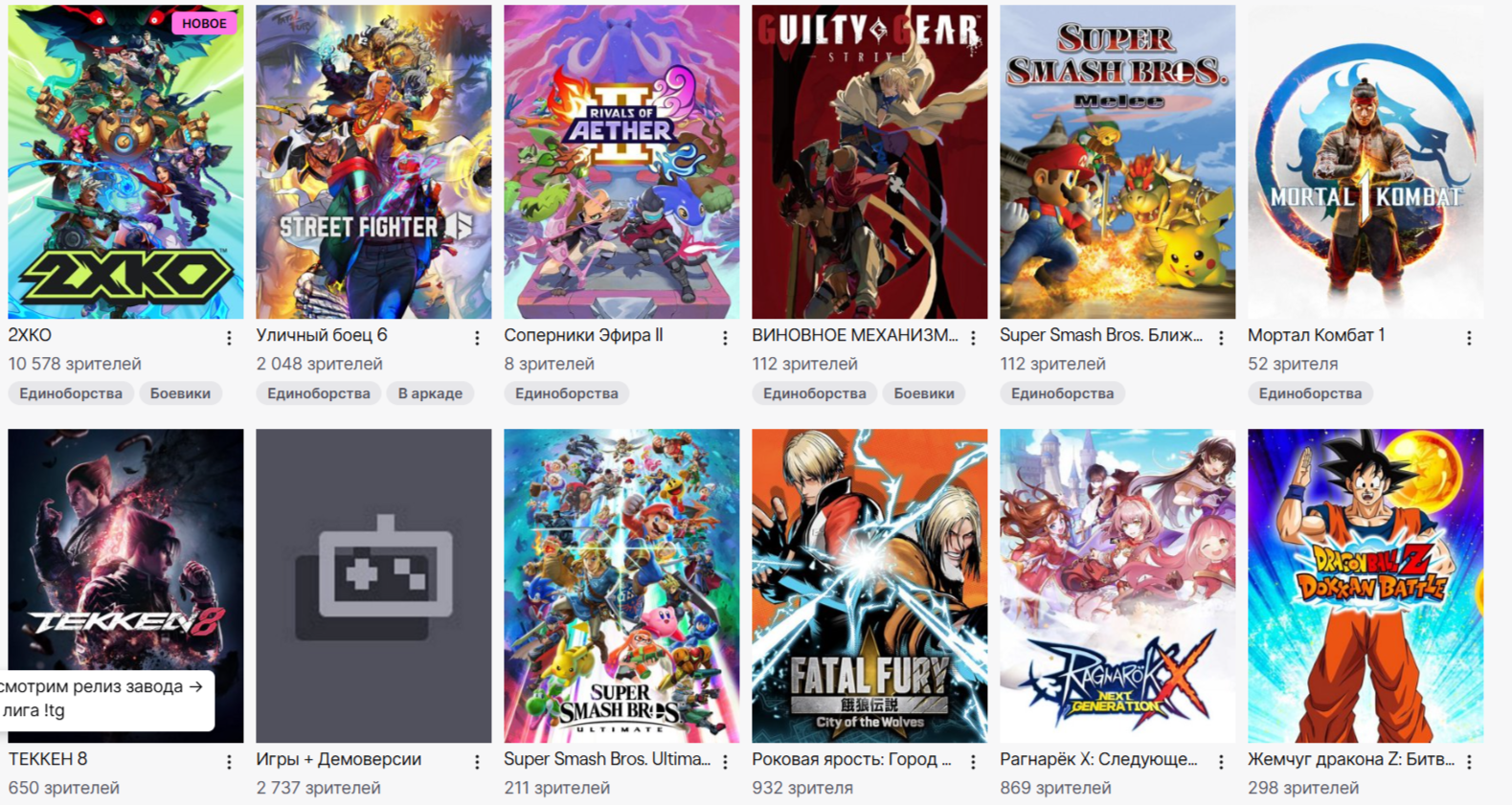Select the В аркаде tag

430,393
